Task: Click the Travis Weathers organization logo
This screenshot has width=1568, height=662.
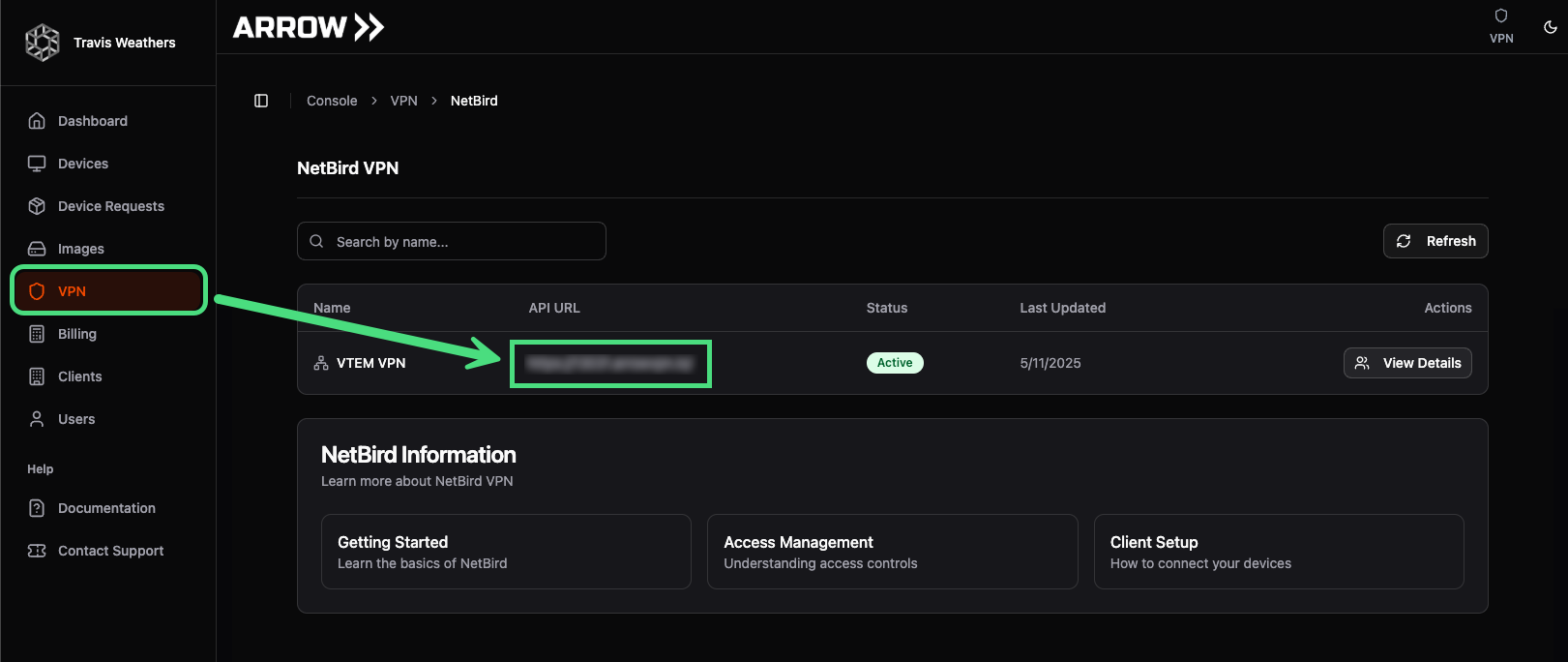Action: pyautogui.click(x=43, y=43)
